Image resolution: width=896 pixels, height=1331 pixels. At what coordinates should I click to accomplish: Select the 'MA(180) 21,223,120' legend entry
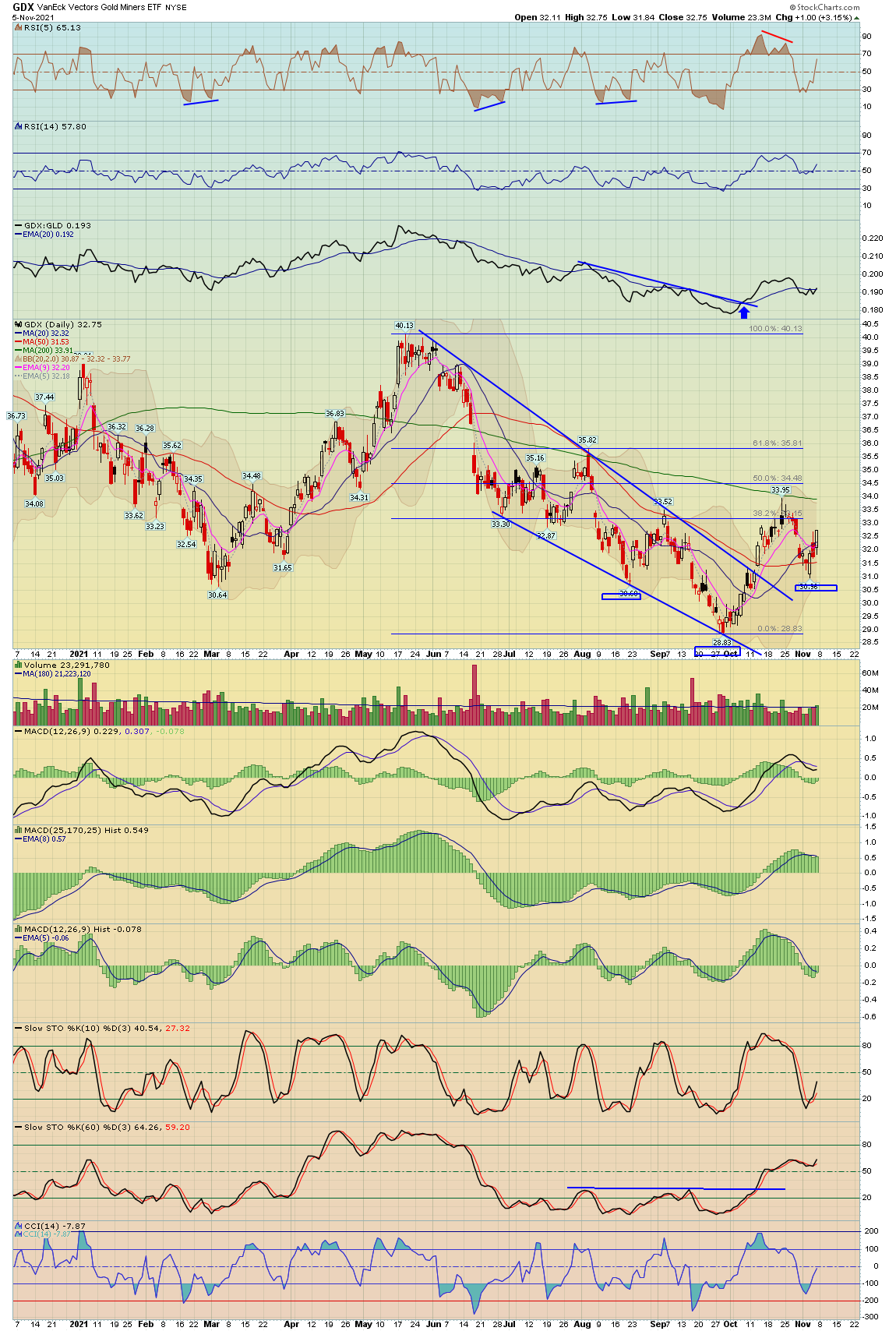tap(54, 673)
